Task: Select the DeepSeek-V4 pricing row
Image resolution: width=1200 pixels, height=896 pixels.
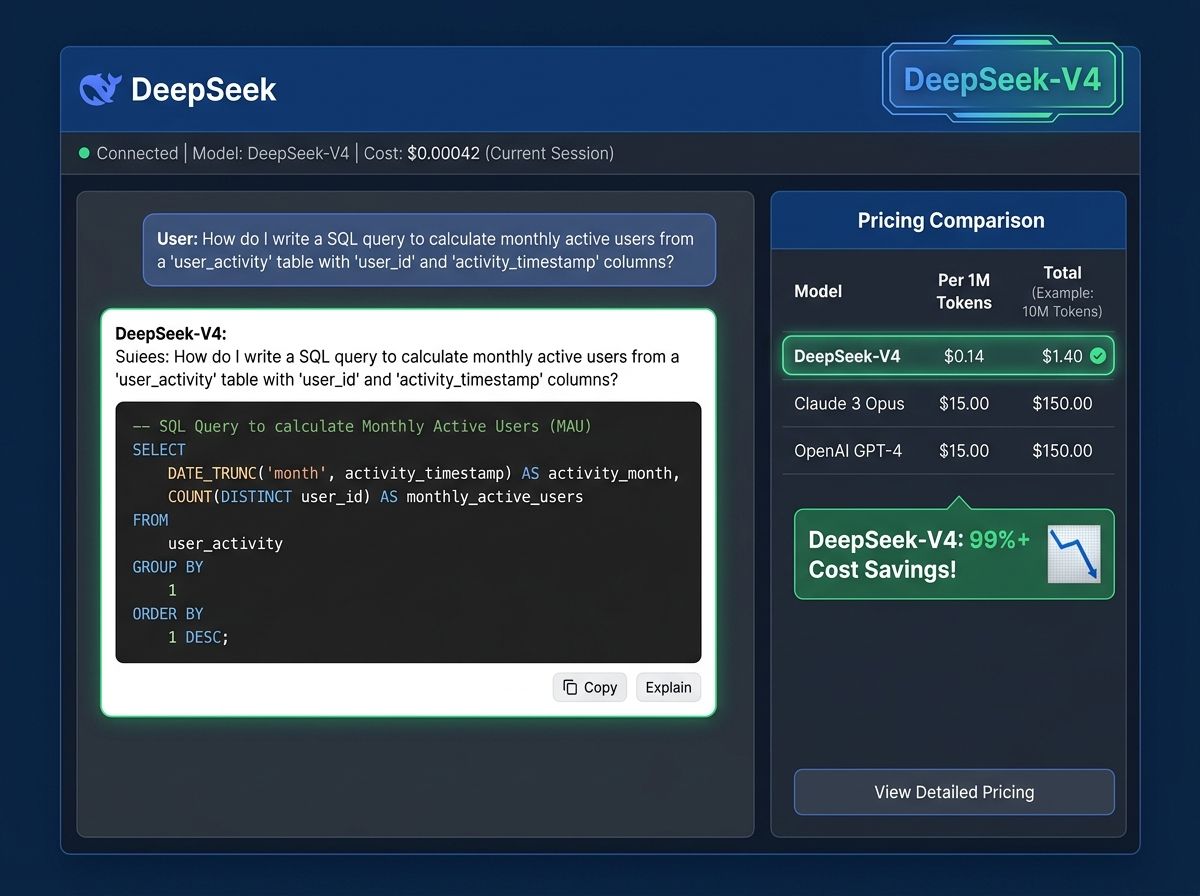Action: (948, 356)
